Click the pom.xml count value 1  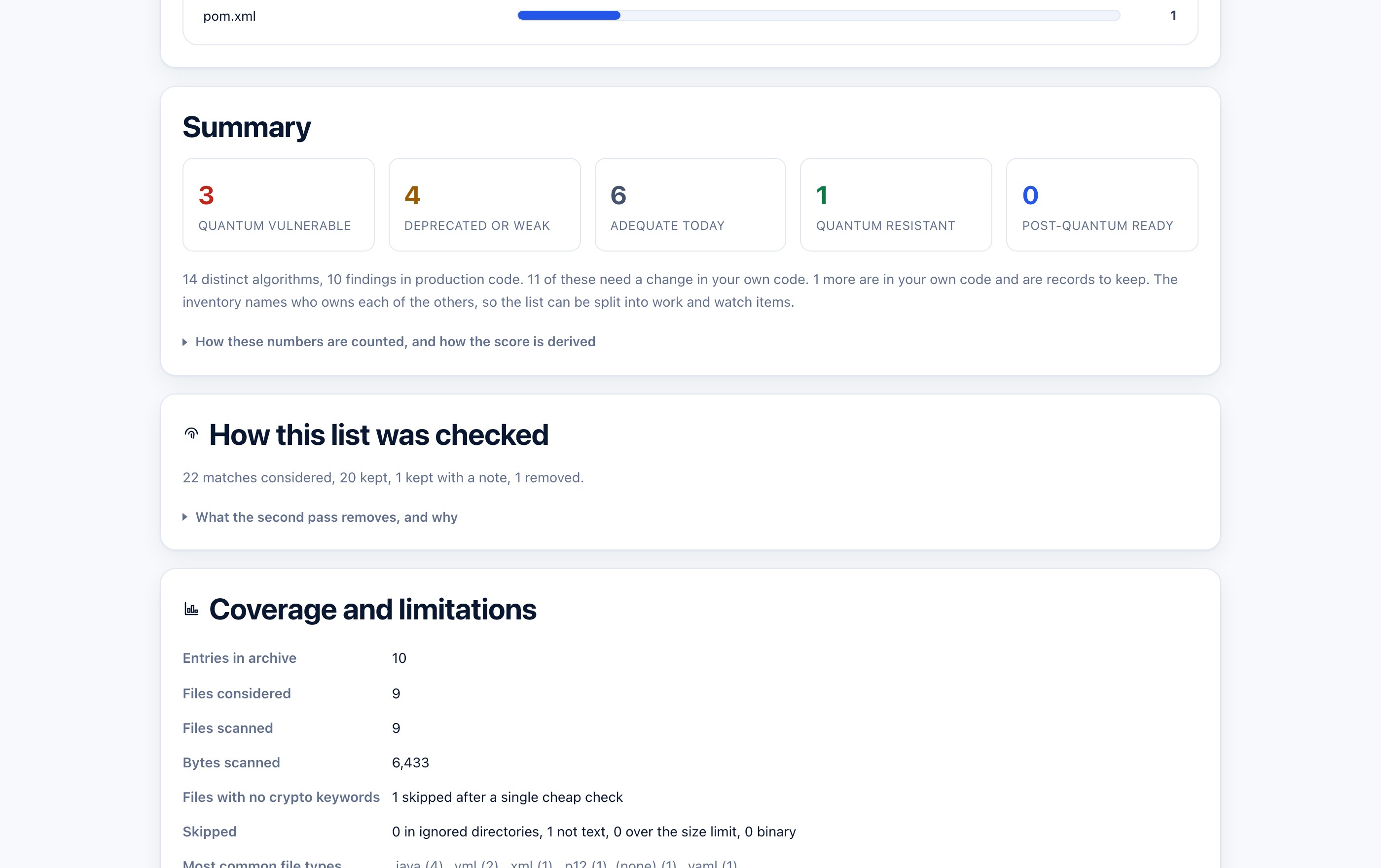click(1173, 15)
